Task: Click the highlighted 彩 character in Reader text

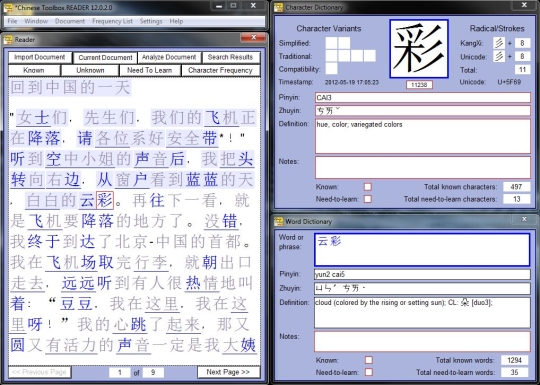Action: point(105,200)
